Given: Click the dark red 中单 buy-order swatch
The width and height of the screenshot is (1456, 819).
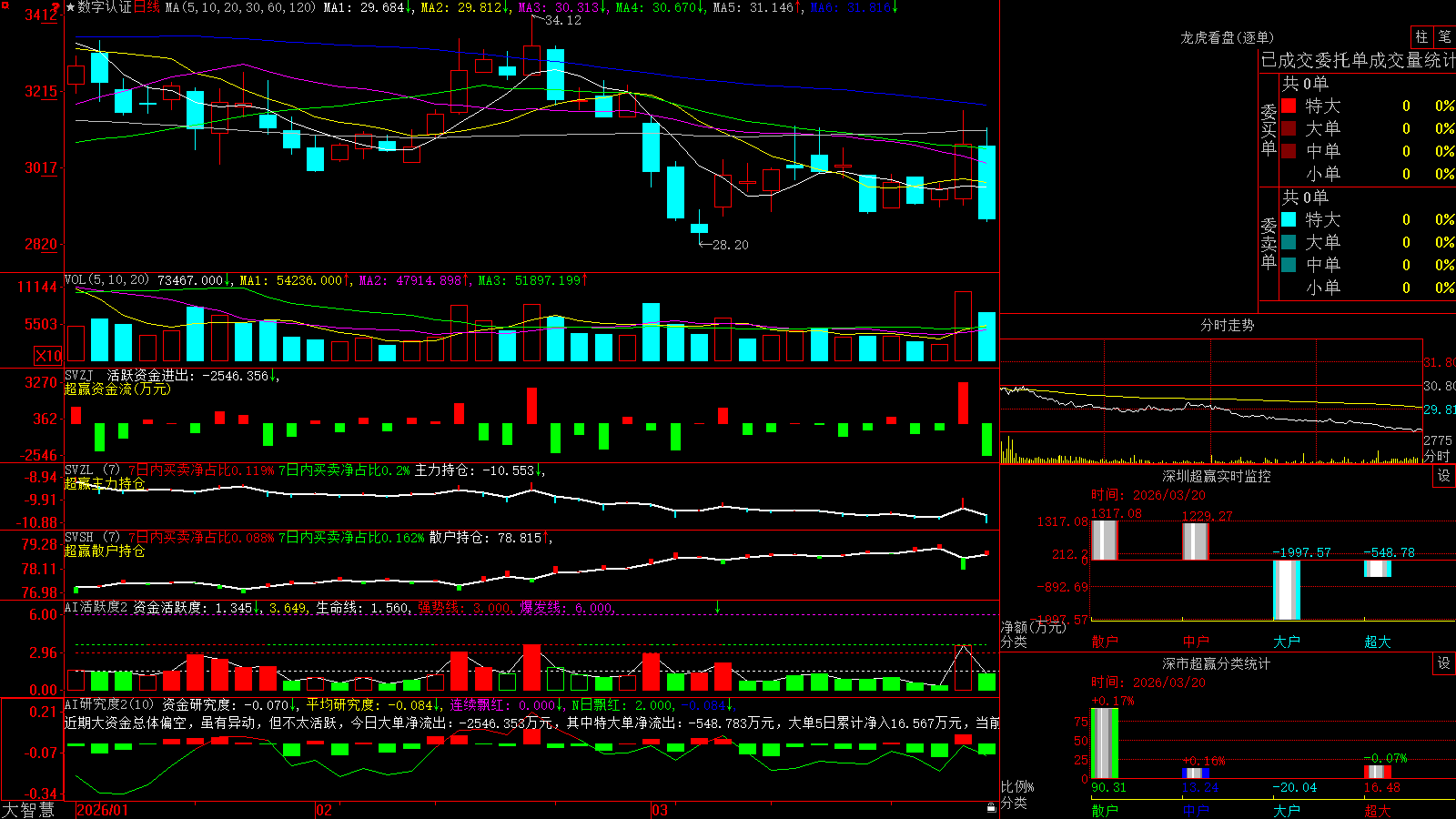Looking at the screenshot, I should [1289, 151].
